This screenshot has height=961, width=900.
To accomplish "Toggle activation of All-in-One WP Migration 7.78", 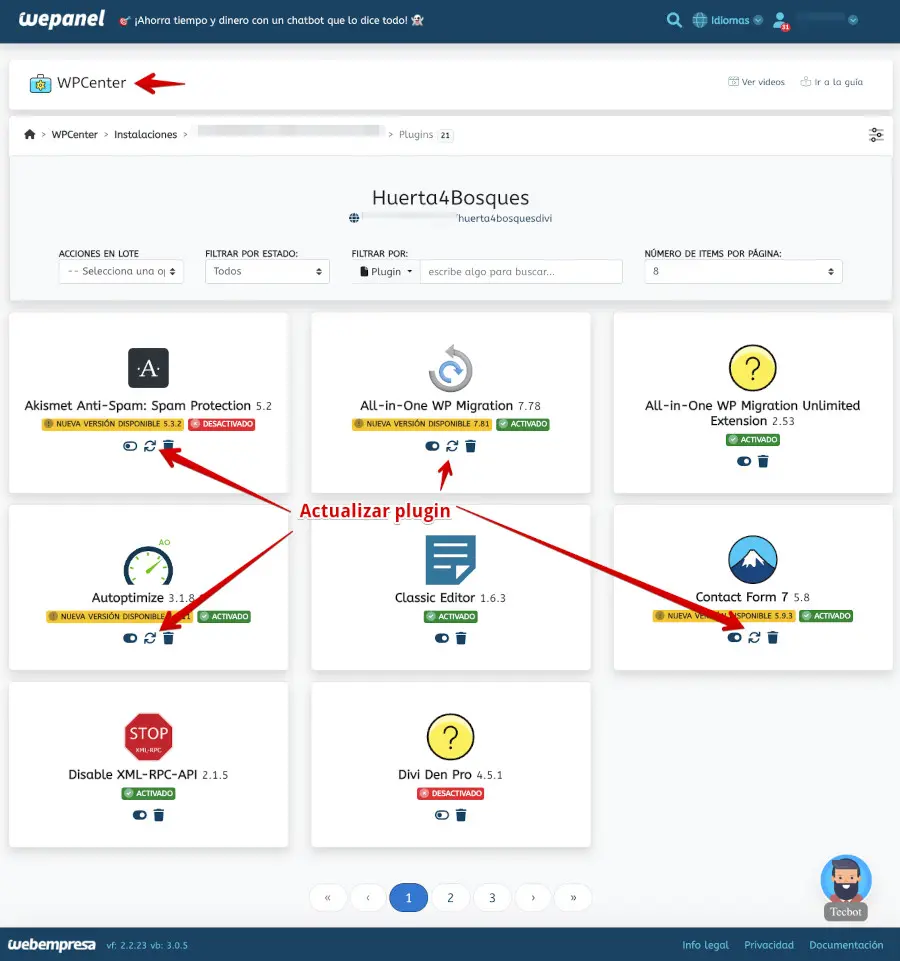I will (x=432, y=446).
